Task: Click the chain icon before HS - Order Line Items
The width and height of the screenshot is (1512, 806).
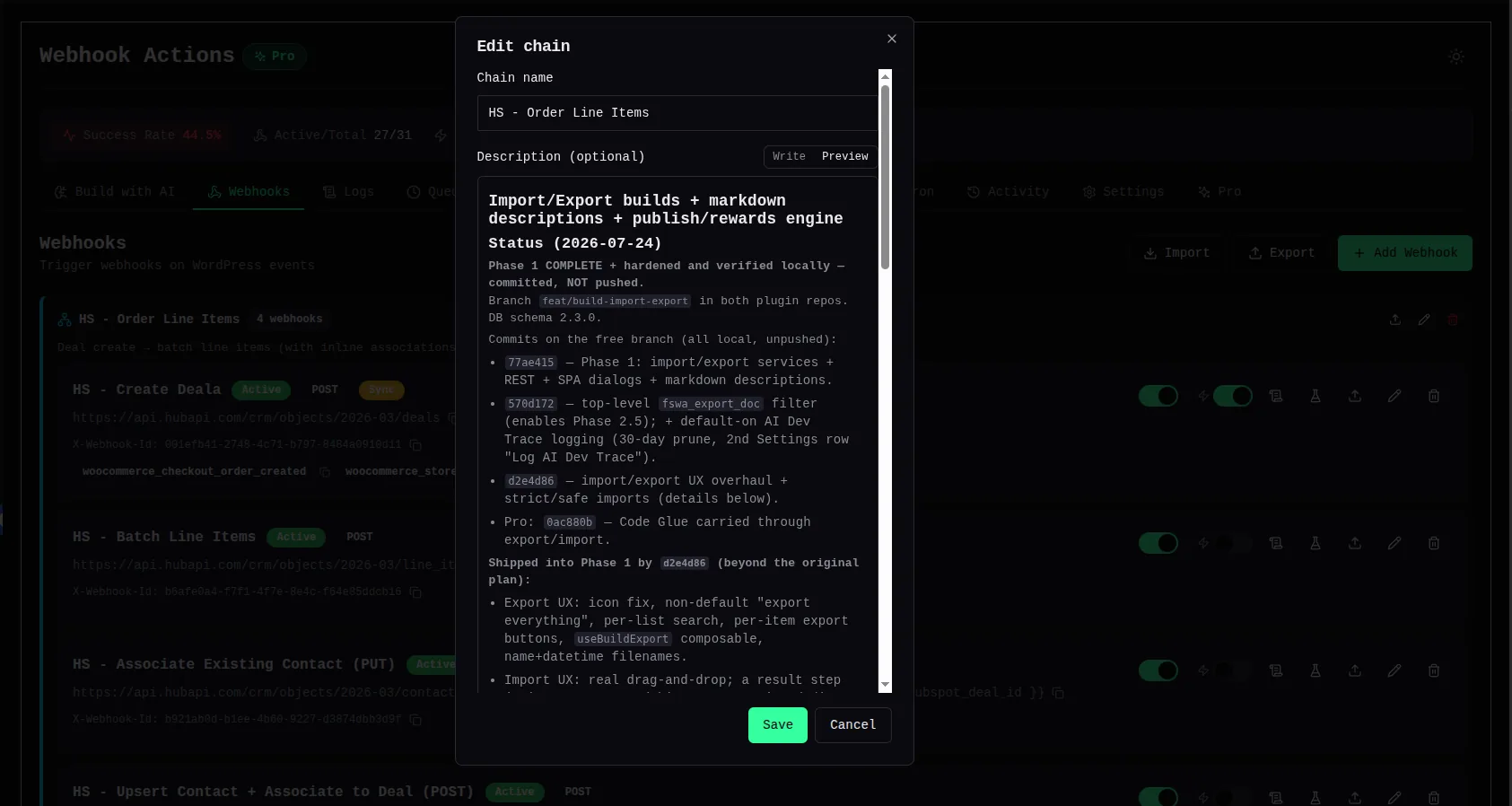Action: [x=65, y=320]
